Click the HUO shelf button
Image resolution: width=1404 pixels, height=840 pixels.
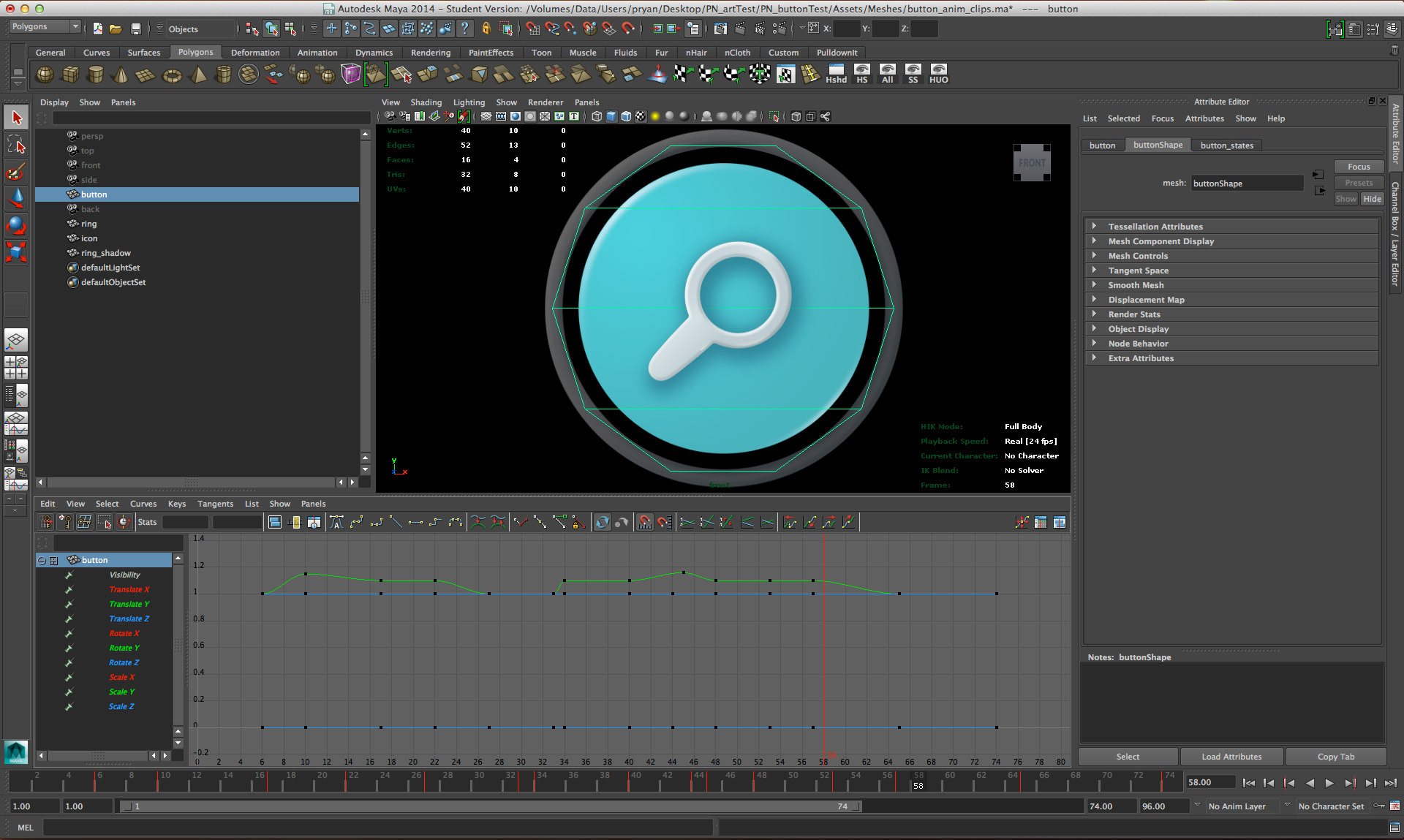[938, 74]
